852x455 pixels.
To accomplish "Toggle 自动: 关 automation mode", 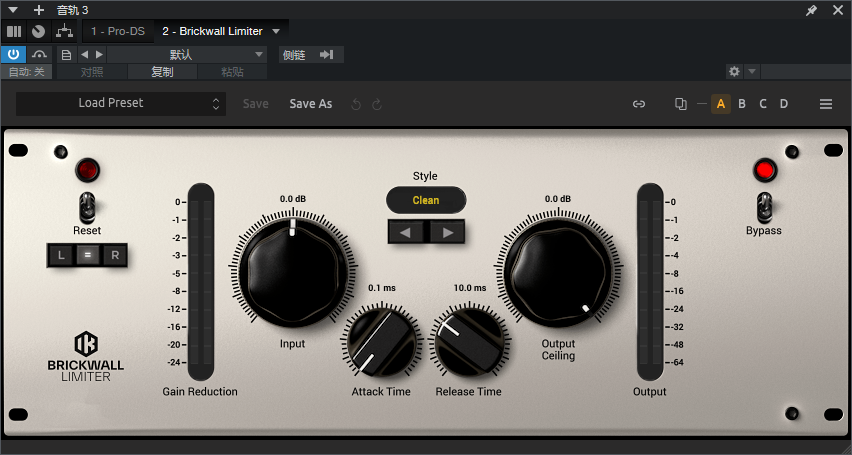I will click(x=27, y=72).
